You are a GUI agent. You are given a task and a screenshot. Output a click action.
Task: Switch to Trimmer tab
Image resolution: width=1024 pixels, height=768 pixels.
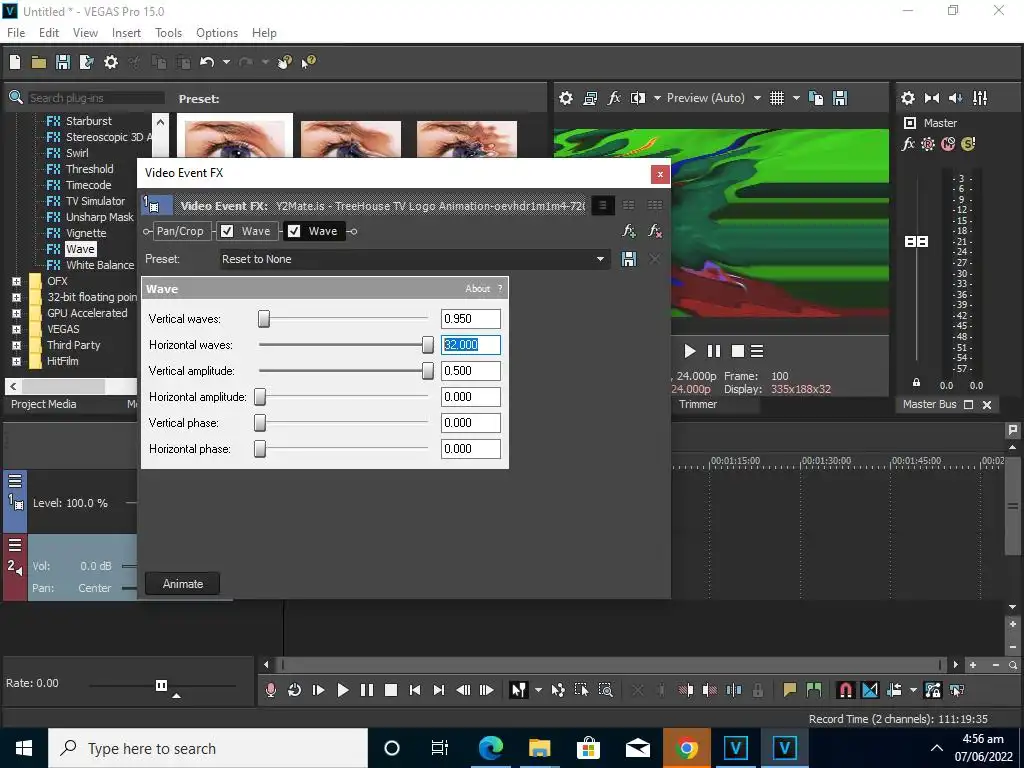pos(697,404)
